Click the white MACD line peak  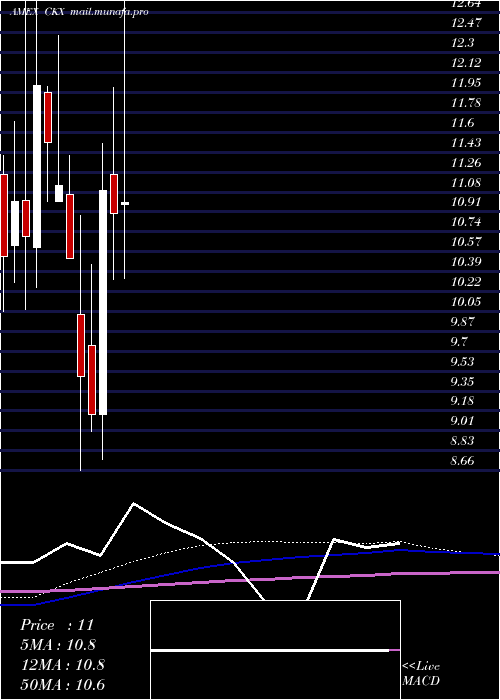pyautogui.click(x=134, y=504)
